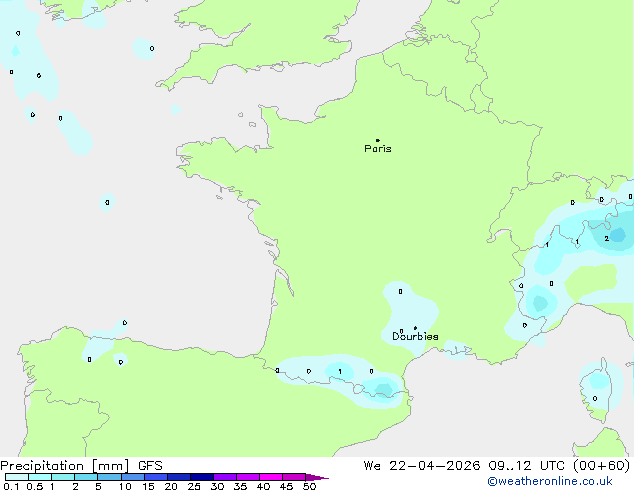Click the '1' precipitation value in the Pyrenees

[340, 372]
